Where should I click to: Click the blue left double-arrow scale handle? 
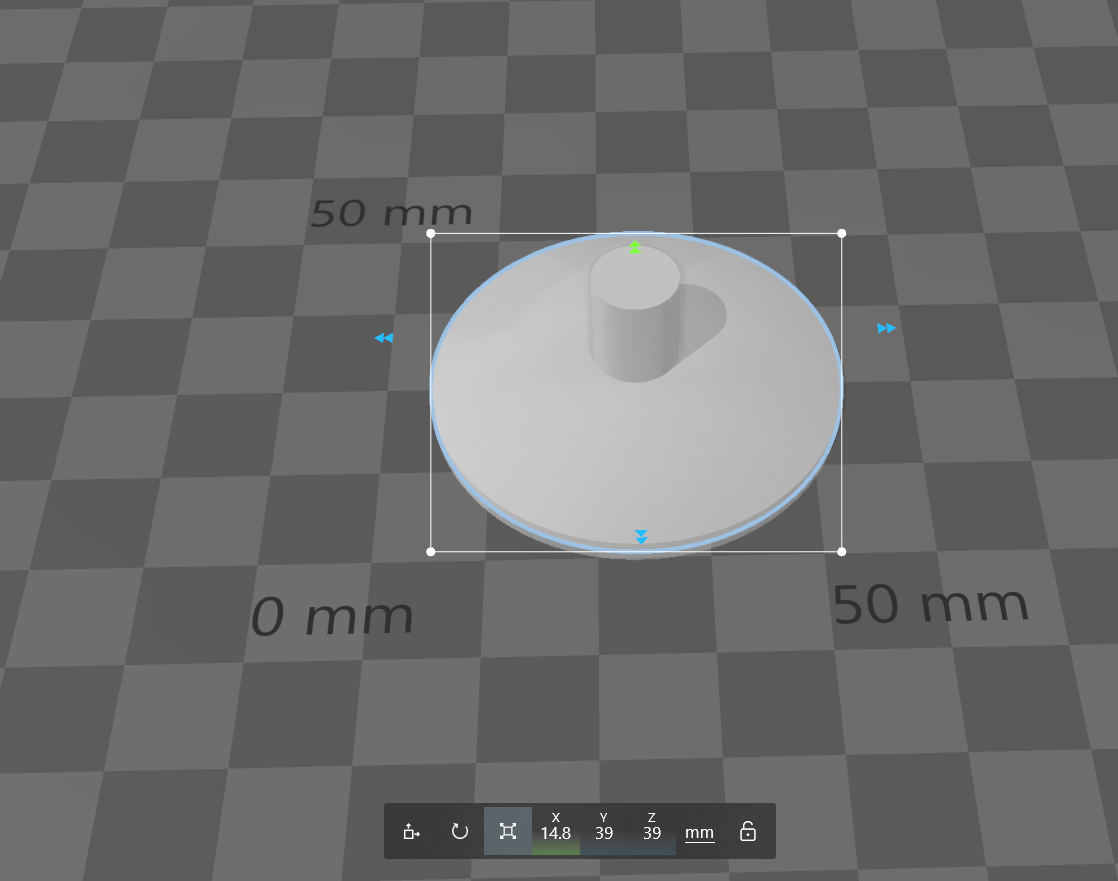(x=384, y=338)
